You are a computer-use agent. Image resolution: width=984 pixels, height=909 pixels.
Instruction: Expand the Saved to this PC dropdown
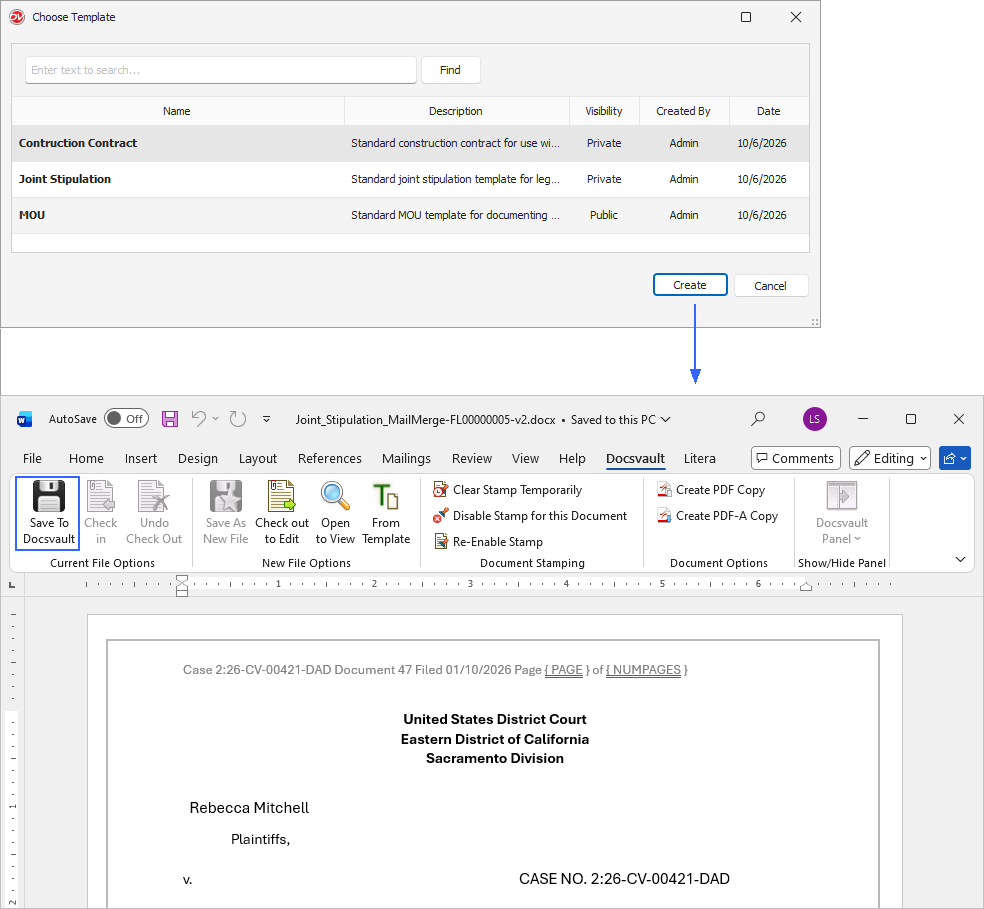pyautogui.click(x=666, y=419)
